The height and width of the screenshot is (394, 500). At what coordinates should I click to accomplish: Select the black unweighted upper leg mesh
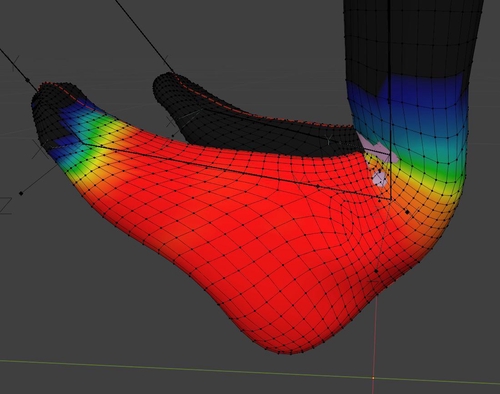click(x=413, y=37)
